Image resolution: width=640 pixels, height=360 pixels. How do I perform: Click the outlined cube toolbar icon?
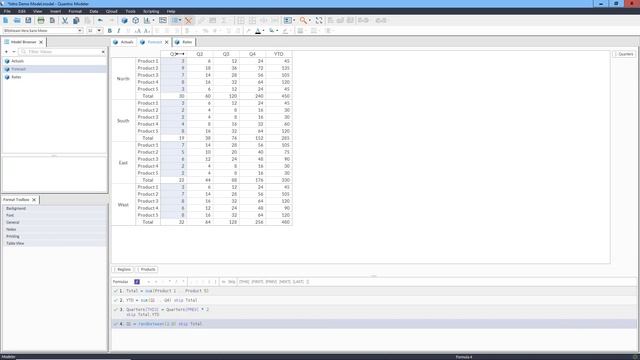(136, 20)
